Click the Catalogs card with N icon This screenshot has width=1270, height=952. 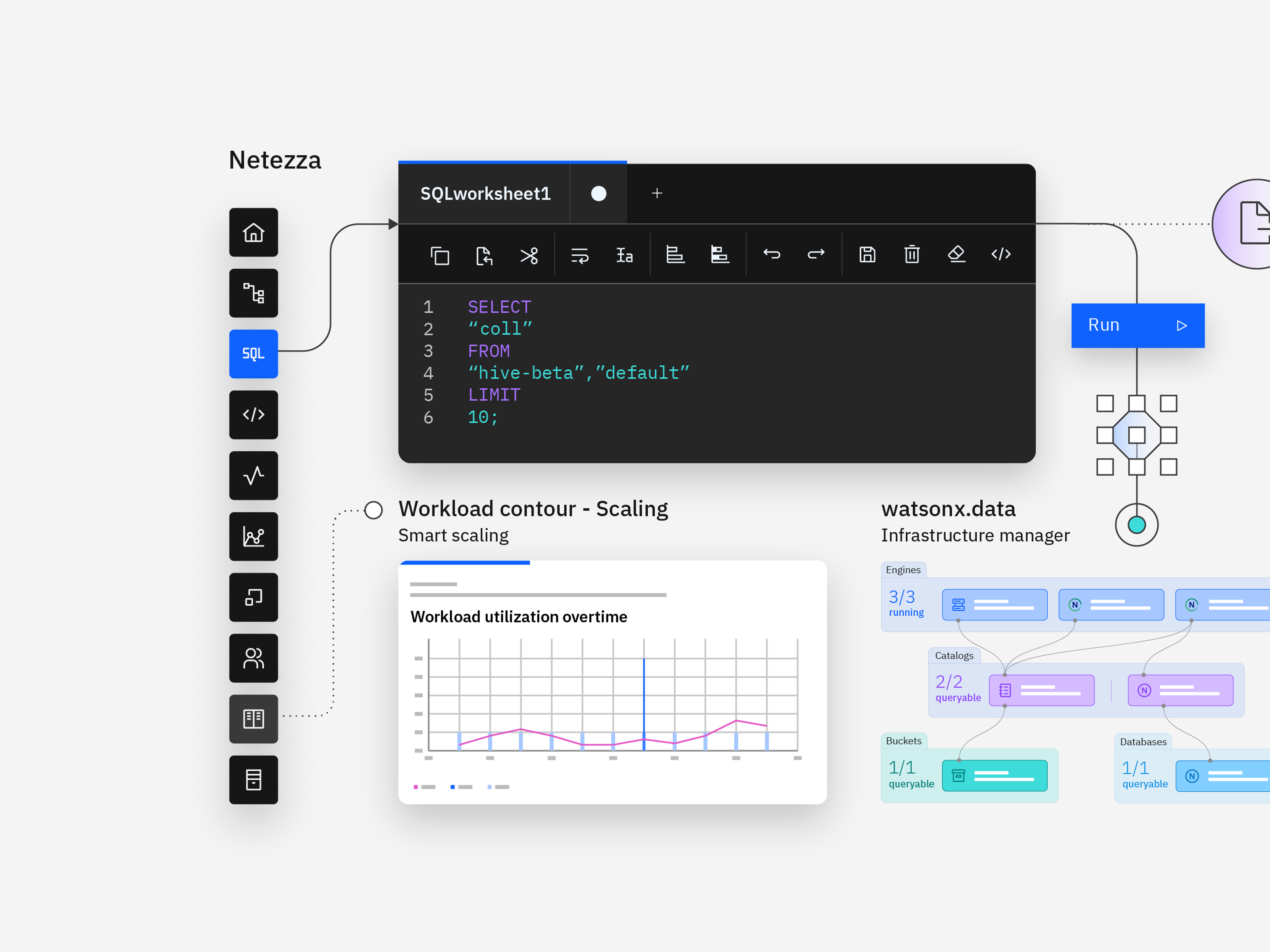coord(1181,690)
